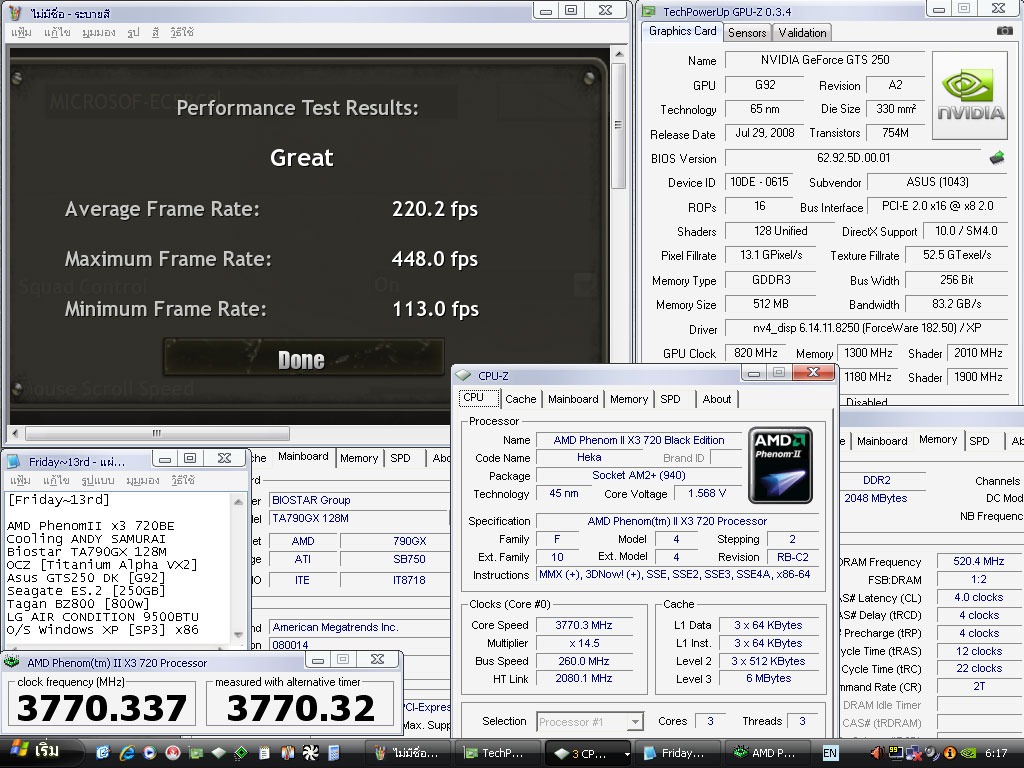Open the แฟ้ม menu in Paint

(x=22, y=32)
